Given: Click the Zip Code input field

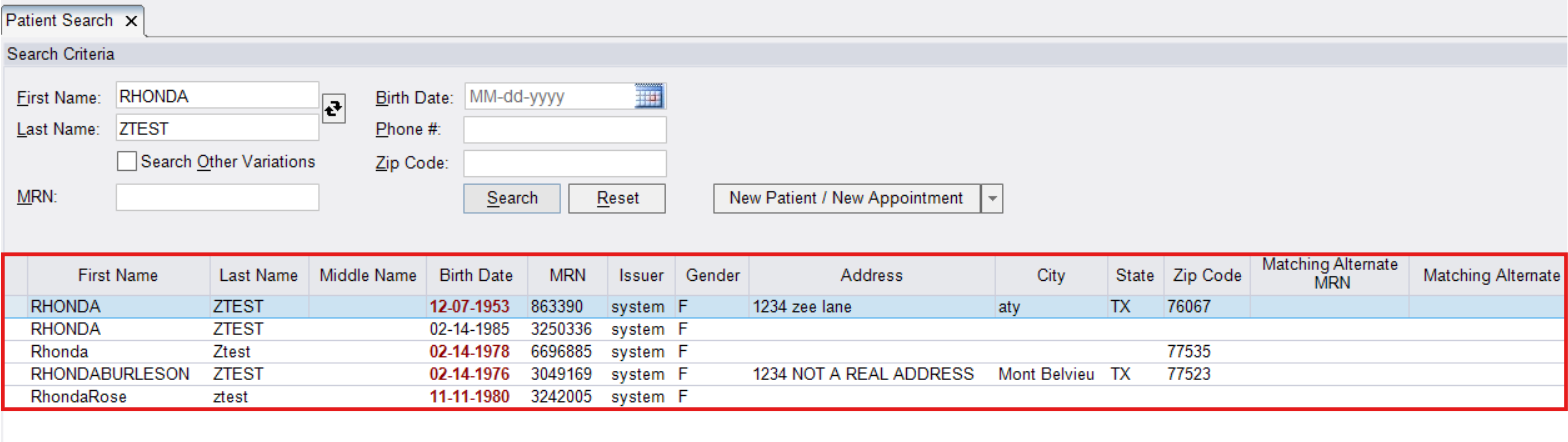Looking at the screenshot, I should pyautogui.click(x=565, y=163).
